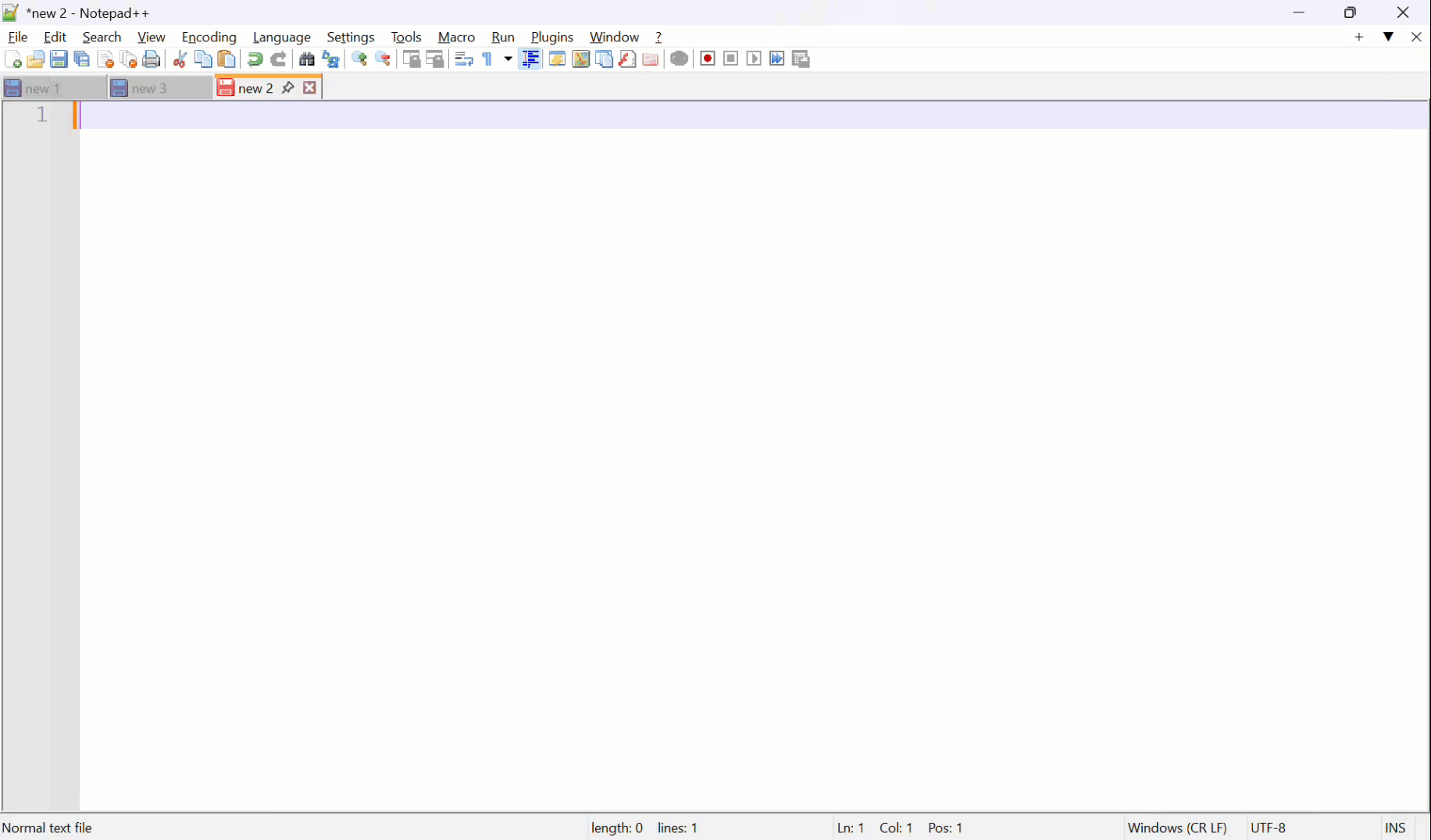Open the Document List panel
The image size is (1431, 840).
604,59
